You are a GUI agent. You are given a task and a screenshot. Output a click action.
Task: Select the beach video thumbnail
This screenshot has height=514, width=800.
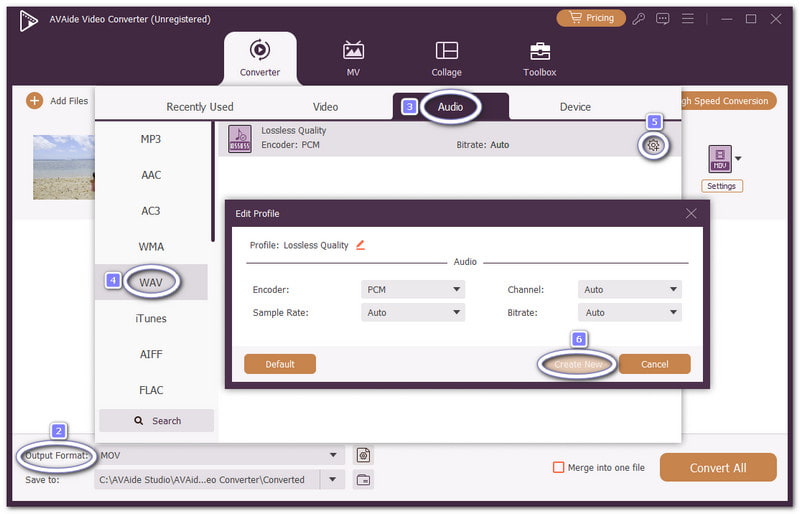[64, 167]
